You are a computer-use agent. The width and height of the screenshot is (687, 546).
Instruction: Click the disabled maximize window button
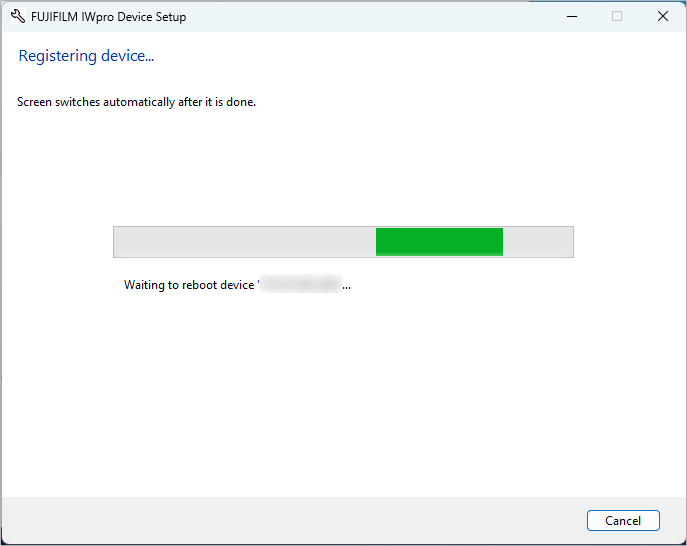(617, 17)
